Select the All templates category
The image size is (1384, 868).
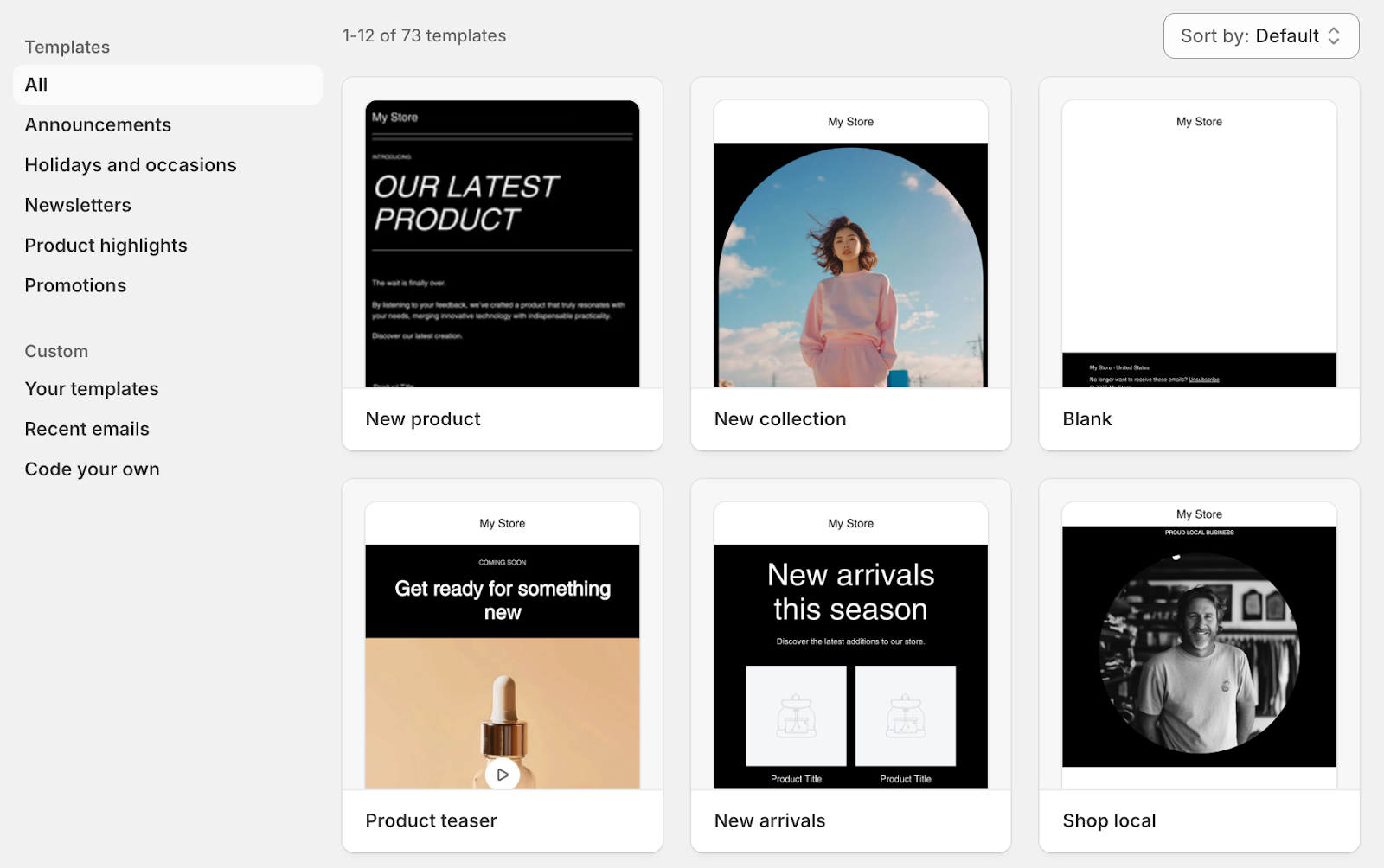pos(168,85)
